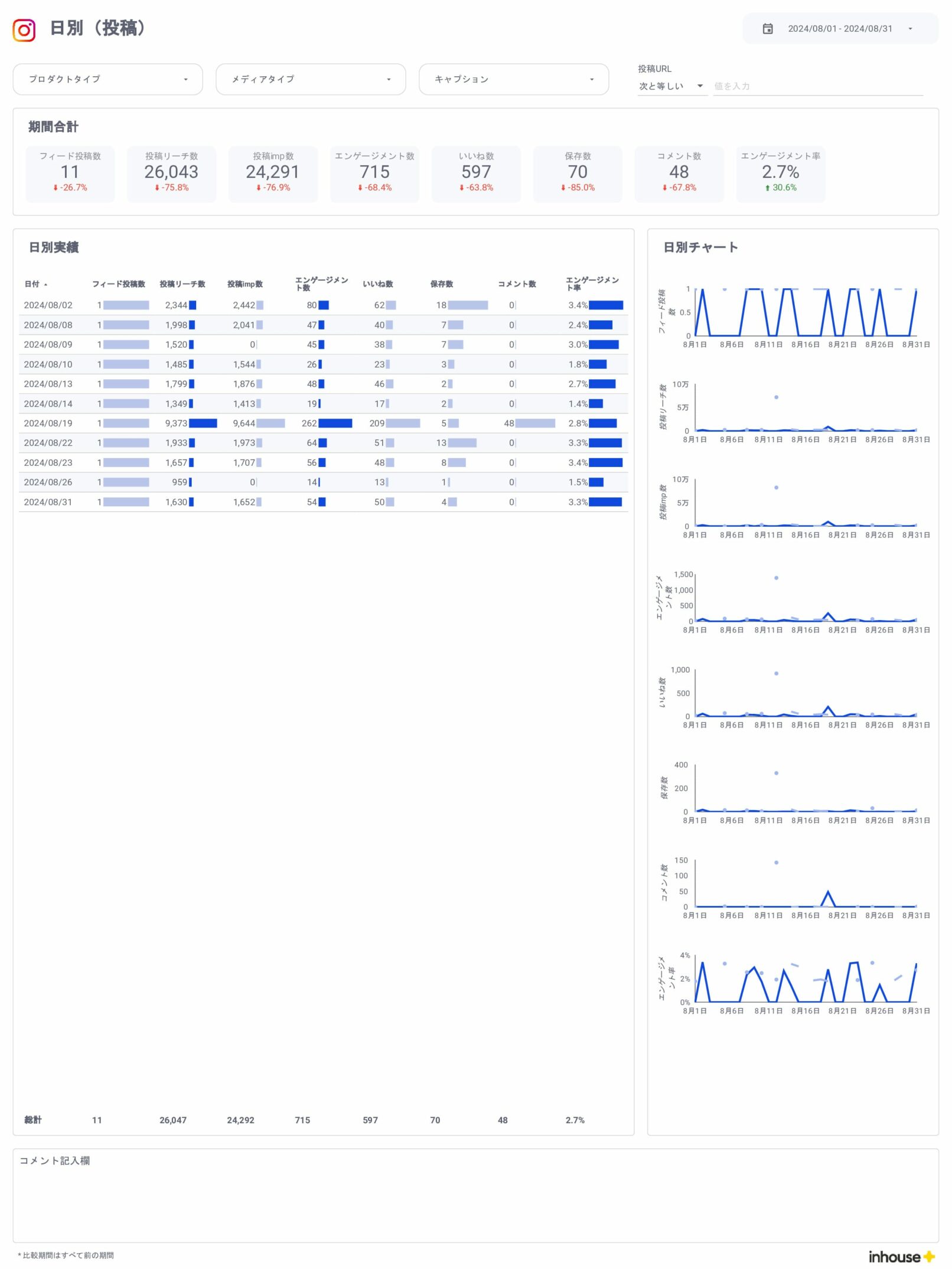This screenshot has height=1269, width=952.
Task: Click red down arrow under 投稿リーチ数 scorecard
Action: coord(157,188)
